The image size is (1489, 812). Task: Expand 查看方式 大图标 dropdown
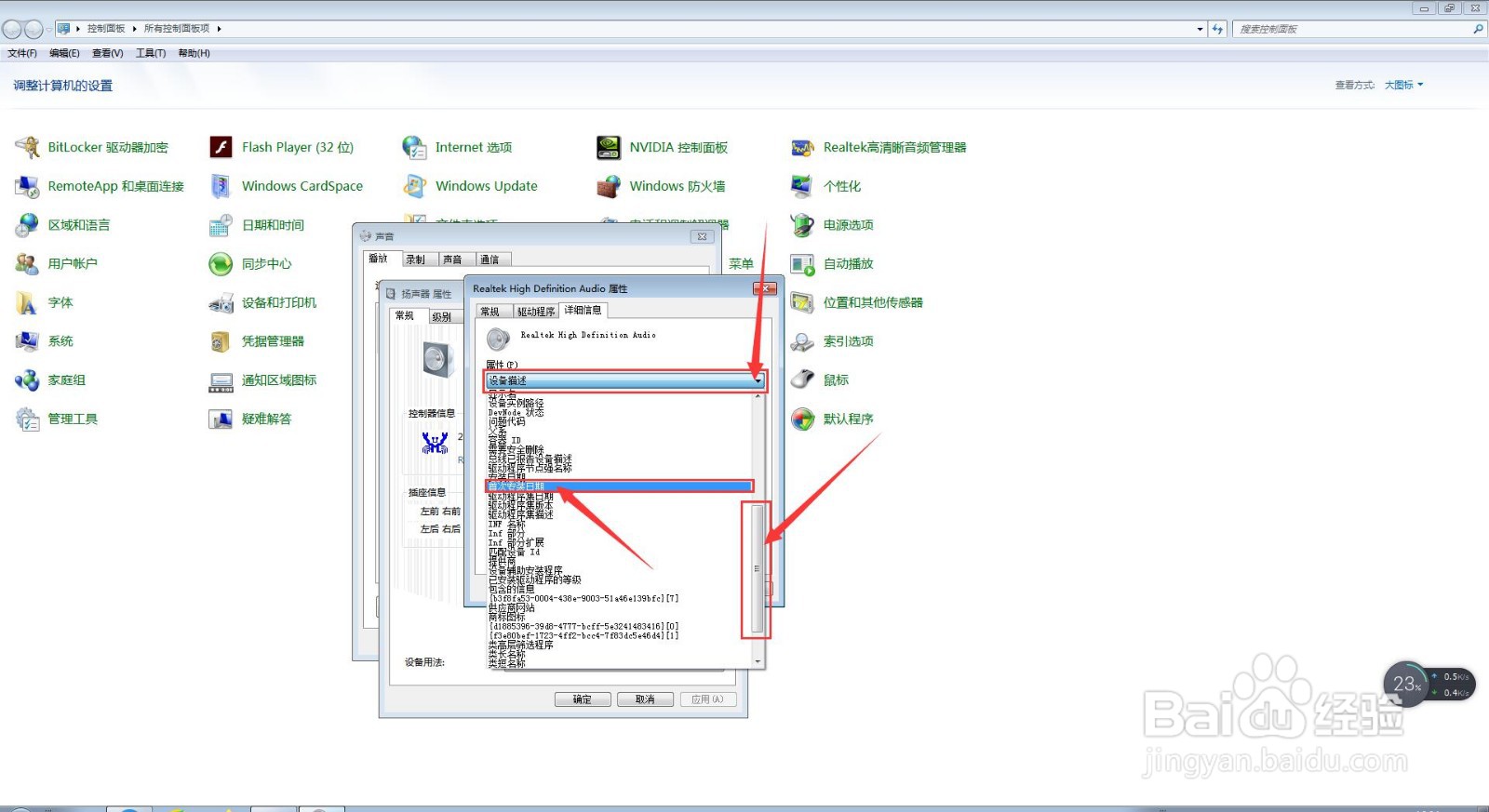[1403, 85]
